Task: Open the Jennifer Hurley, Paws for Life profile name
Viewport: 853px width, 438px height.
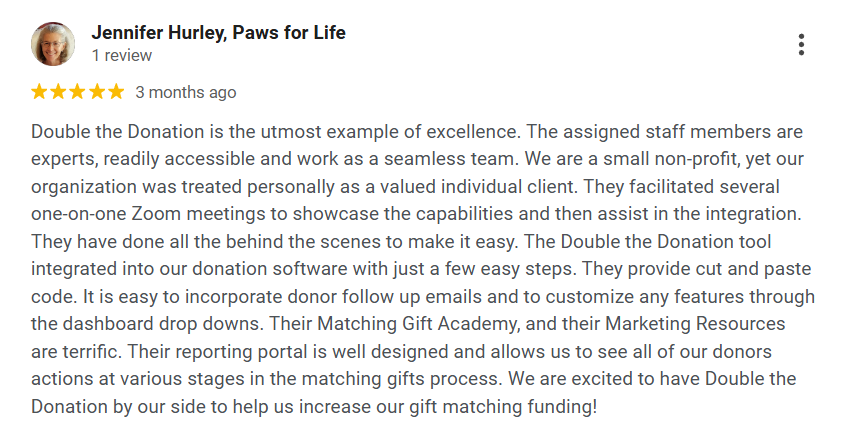Action: (x=218, y=33)
